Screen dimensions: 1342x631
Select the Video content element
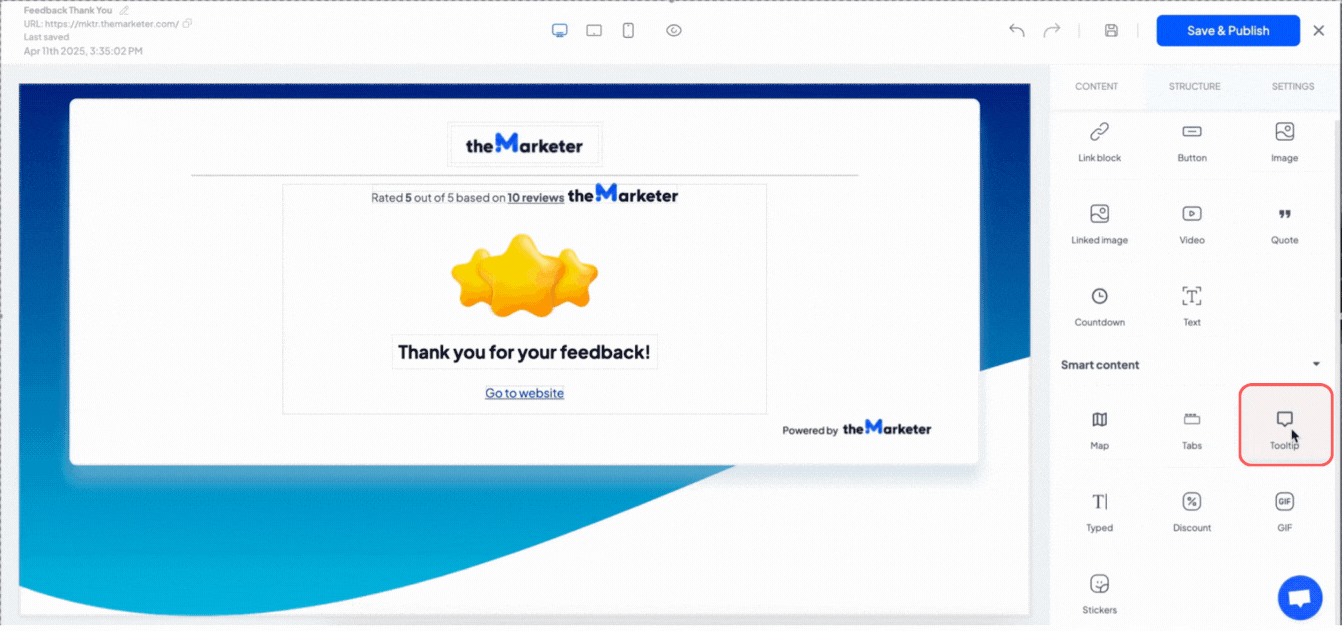(x=1191, y=224)
